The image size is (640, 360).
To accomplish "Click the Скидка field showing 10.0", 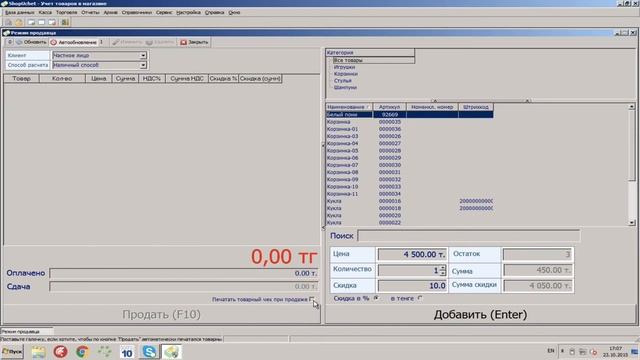I will tap(412, 286).
